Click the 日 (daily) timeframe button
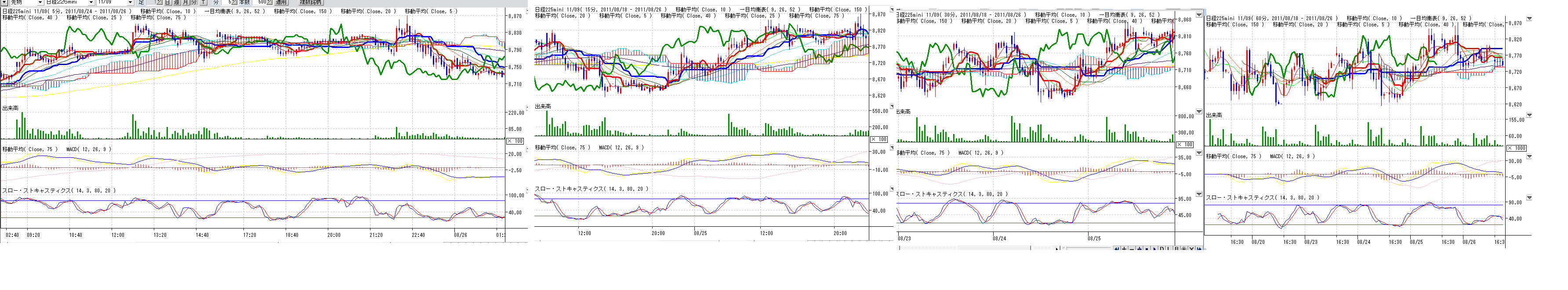This screenshot has height=290, width=1568. [168, 3]
